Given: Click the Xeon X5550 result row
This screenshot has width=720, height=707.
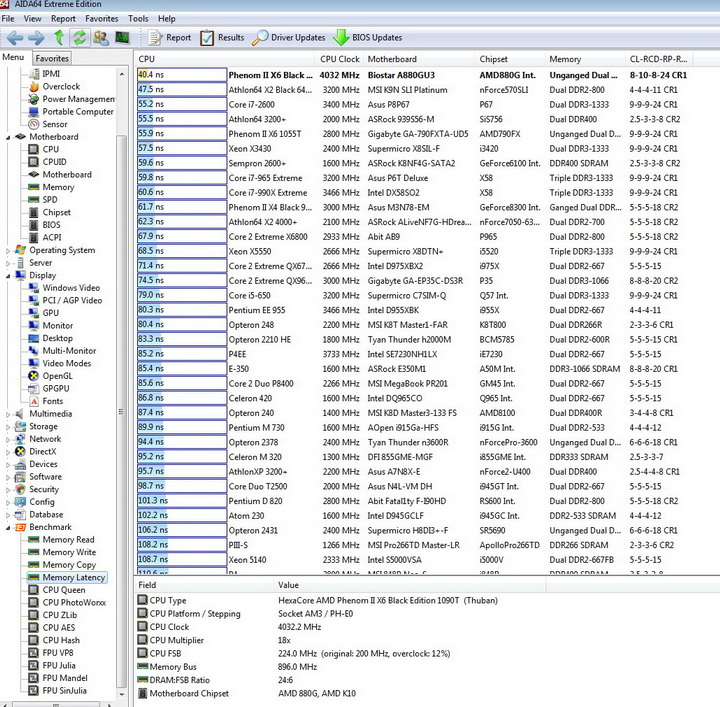Looking at the screenshot, I should pyautogui.click(x=415, y=251).
